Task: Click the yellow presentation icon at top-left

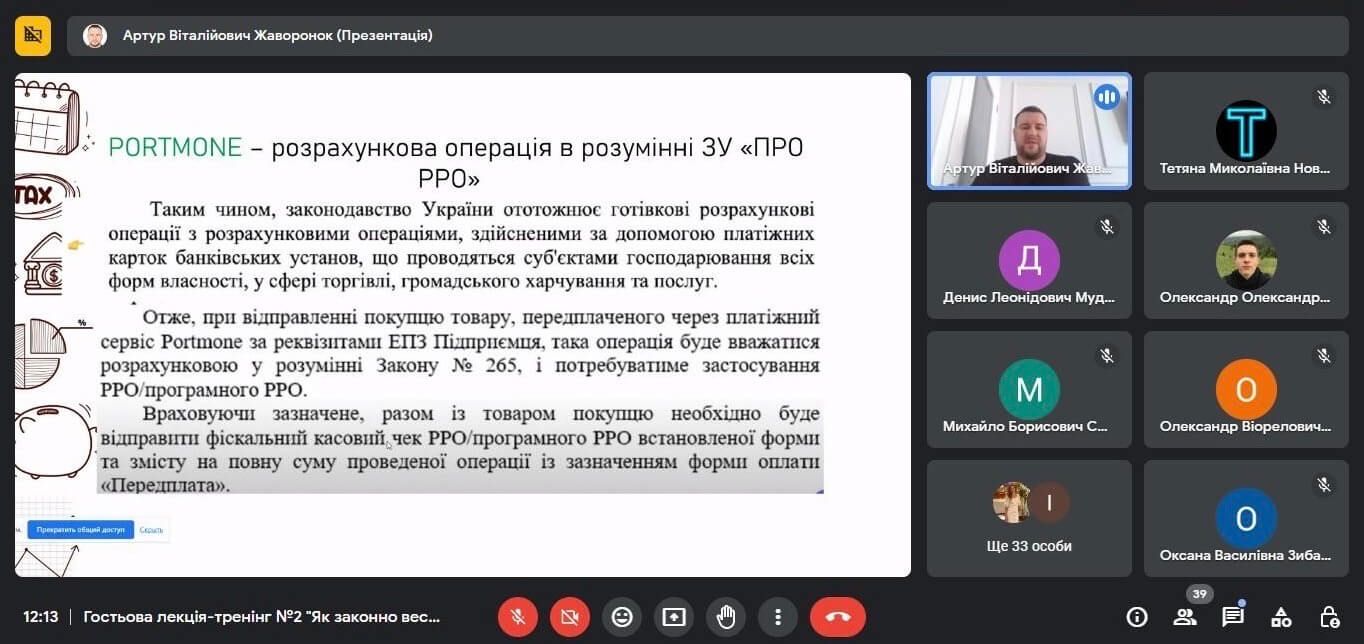Action: [33, 36]
